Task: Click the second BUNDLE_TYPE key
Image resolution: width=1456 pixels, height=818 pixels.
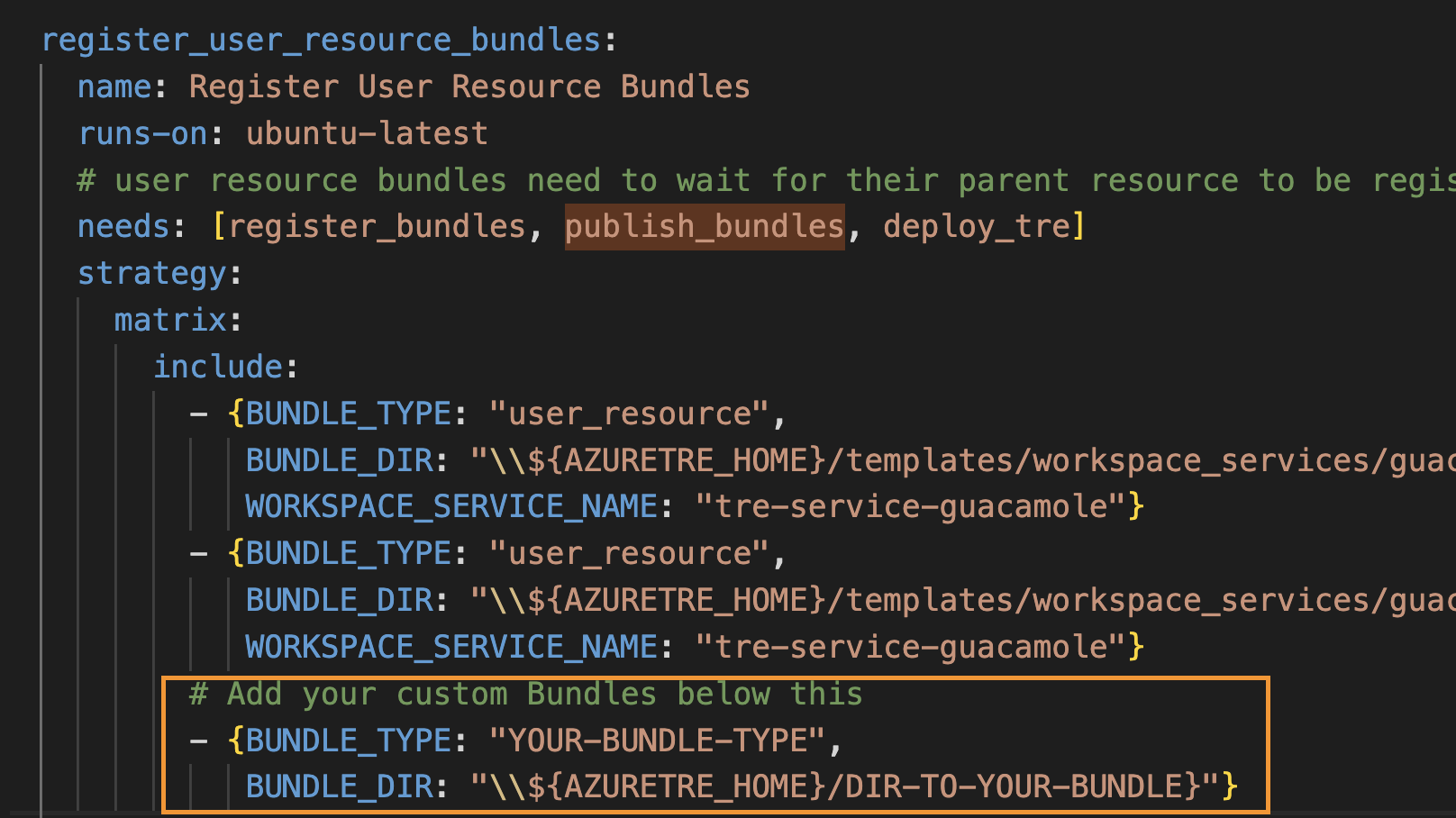Action: pyautogui.click(x=348, y=552)
